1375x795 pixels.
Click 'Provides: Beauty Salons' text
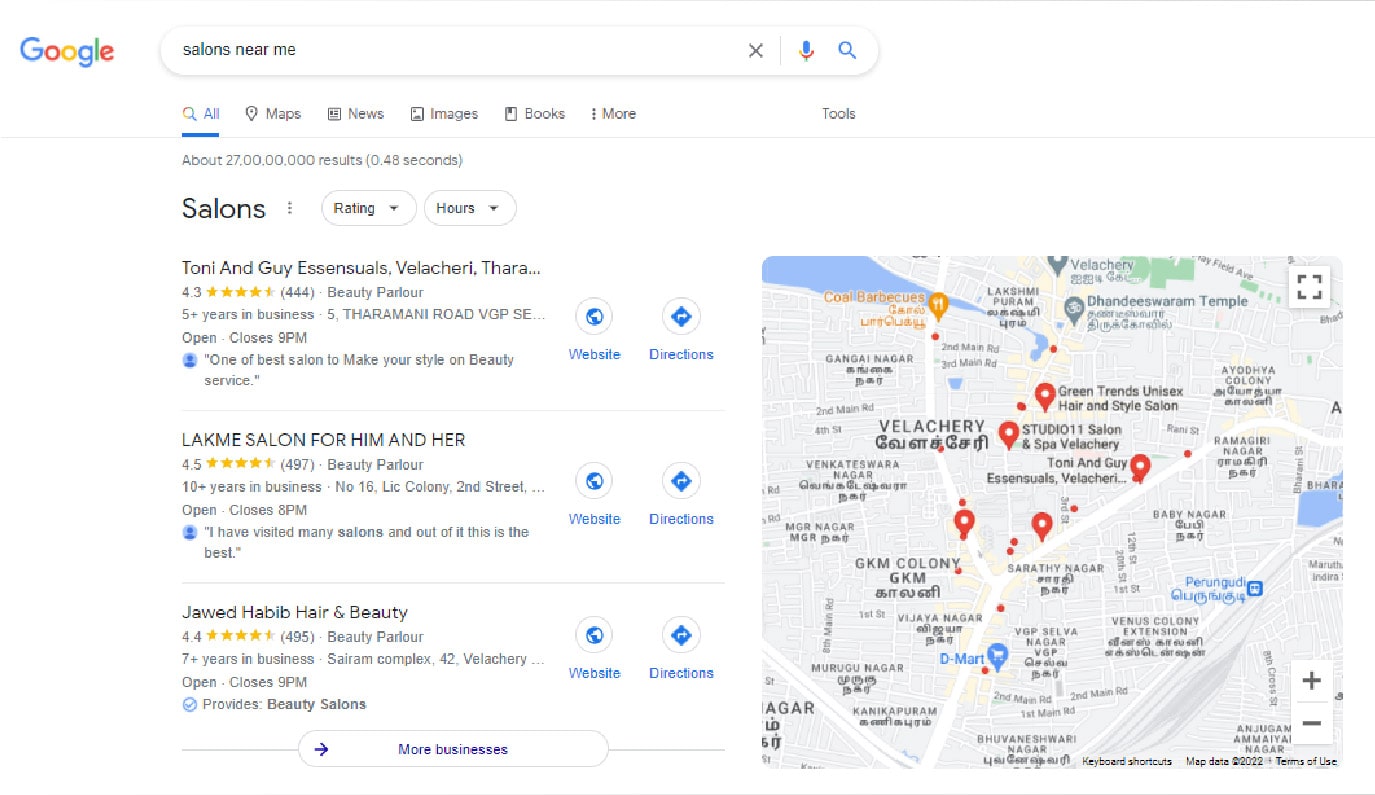pos(284,704)
